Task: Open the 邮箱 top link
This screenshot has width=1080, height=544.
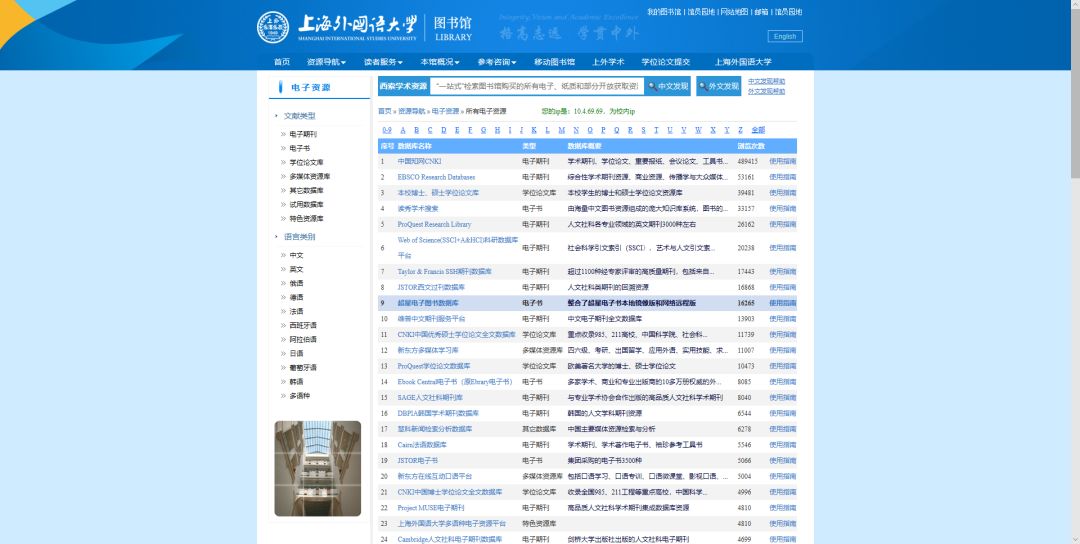Action: pyautogui.click(x=761, y=12)
